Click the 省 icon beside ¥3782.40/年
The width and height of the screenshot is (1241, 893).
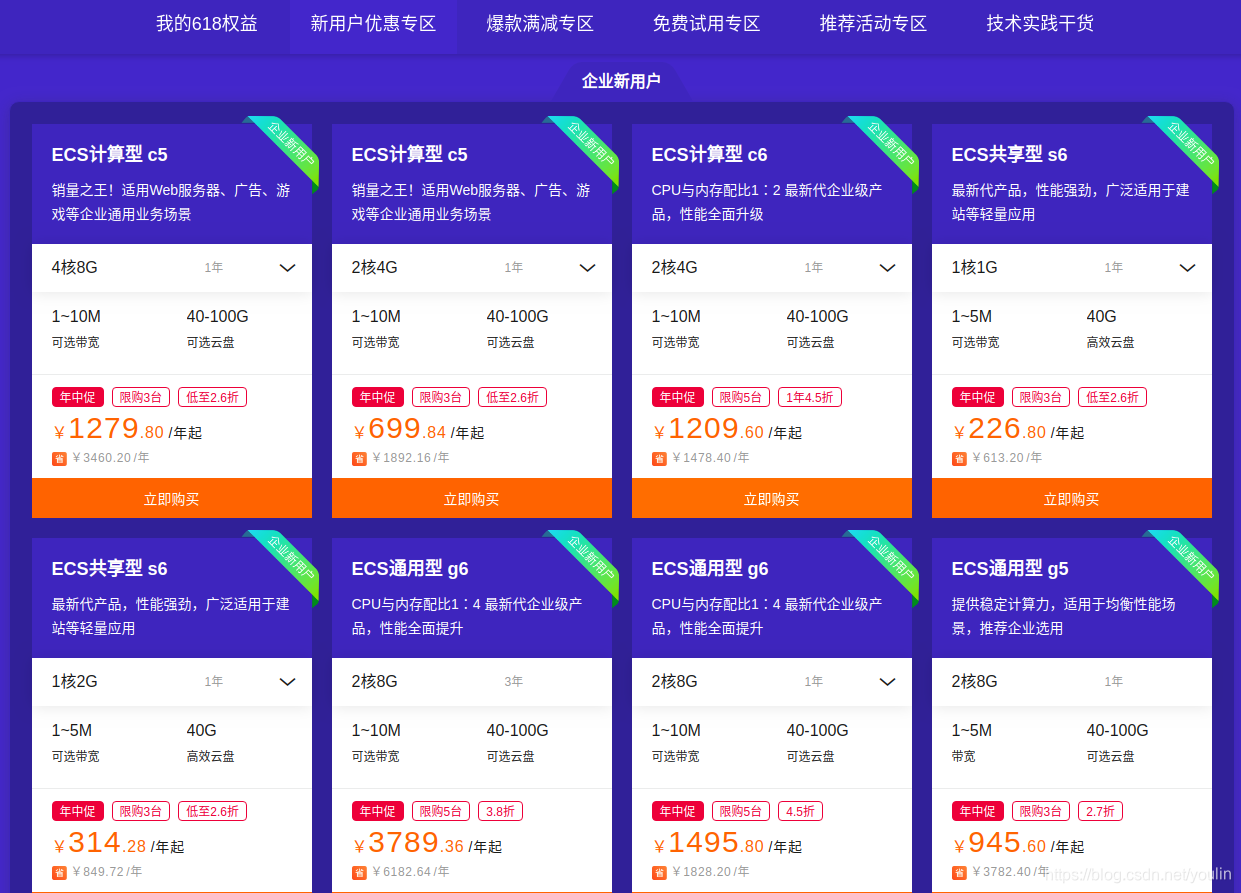pos(959,873)
